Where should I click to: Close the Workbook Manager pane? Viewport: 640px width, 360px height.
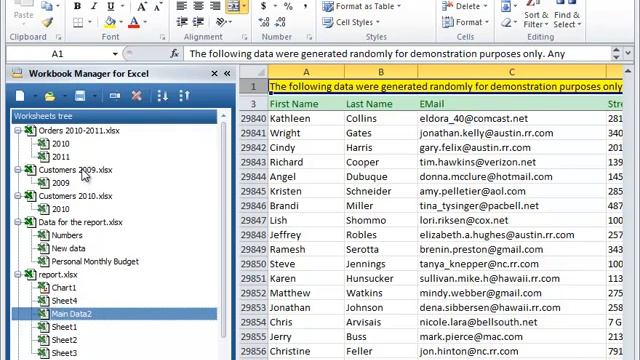pos(214,73)
